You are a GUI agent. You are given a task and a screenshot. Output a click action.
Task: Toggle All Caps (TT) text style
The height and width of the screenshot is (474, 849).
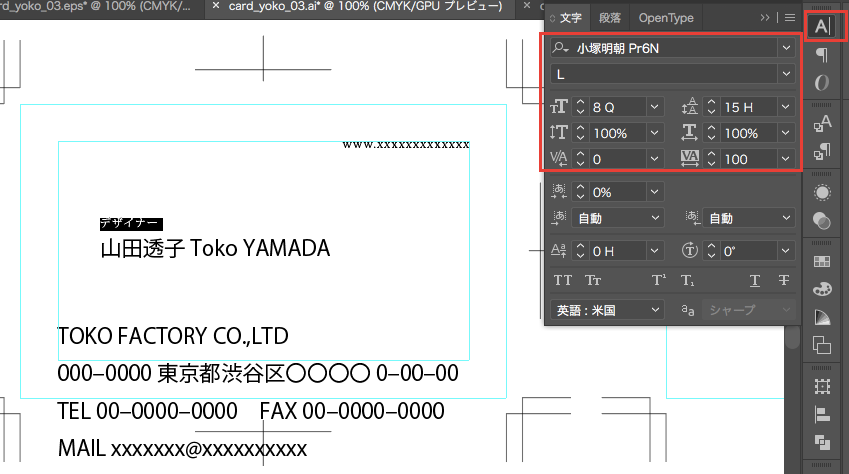click(x=563, y=281)
